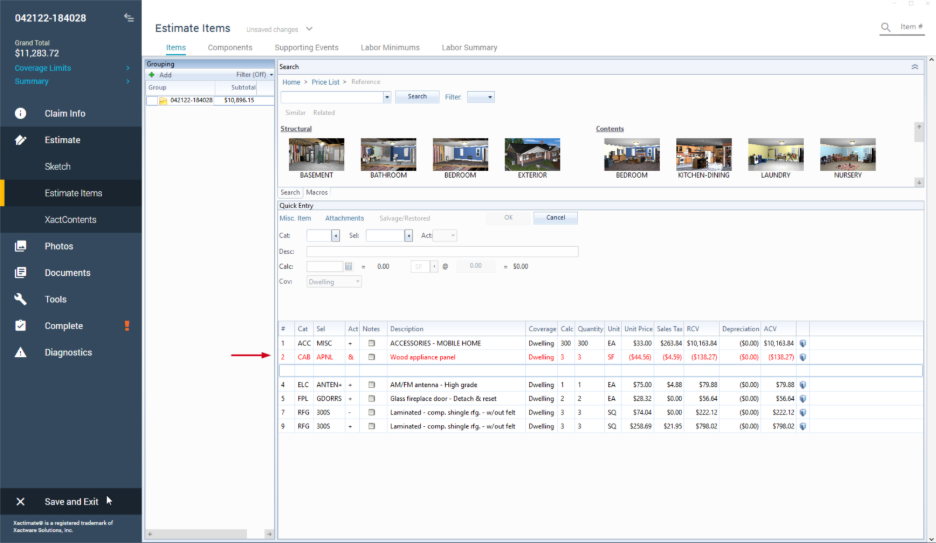Screen dimensions: 936x543
Task: Click the Coverage Limits link
Action: click(45, 68)
